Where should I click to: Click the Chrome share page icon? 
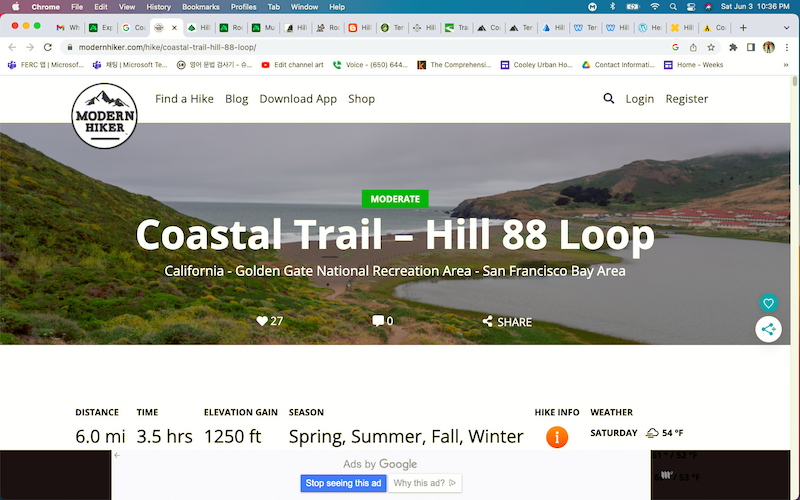[x=693, y=47]
